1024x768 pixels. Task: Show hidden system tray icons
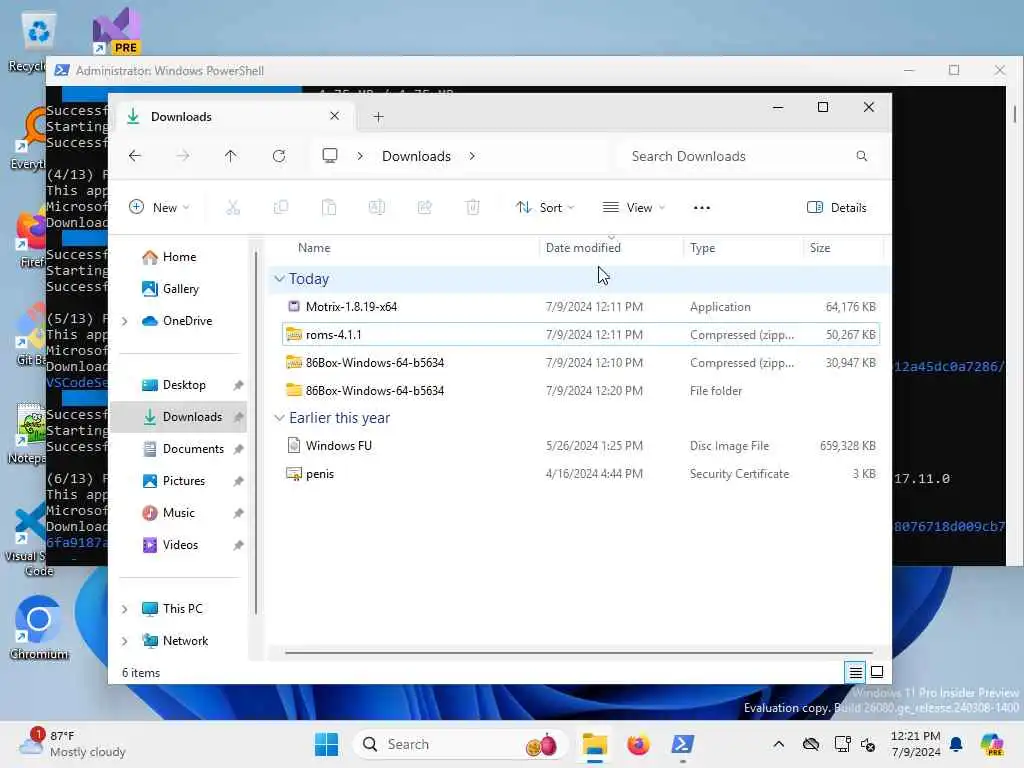tap(778, 744)
